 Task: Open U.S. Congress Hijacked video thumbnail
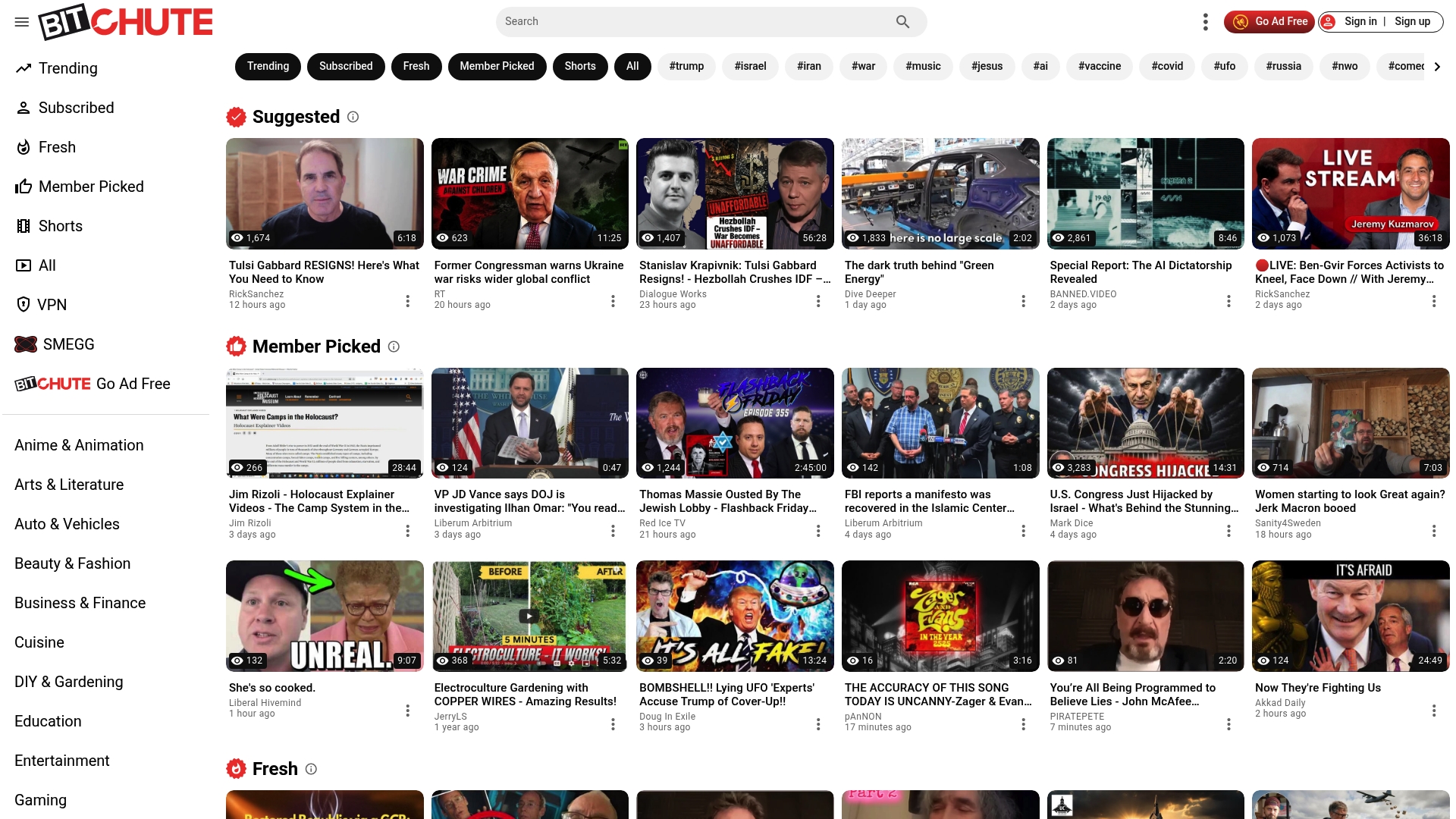(x=1146, y=423)
